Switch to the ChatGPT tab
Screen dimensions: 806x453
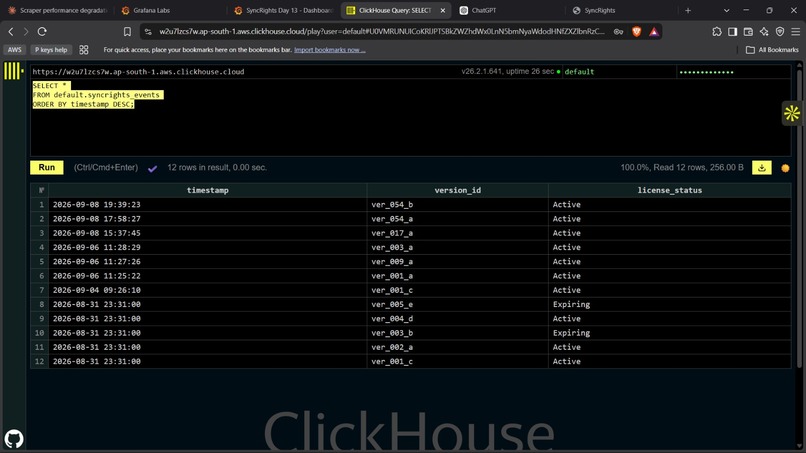[x=509, y=10]
